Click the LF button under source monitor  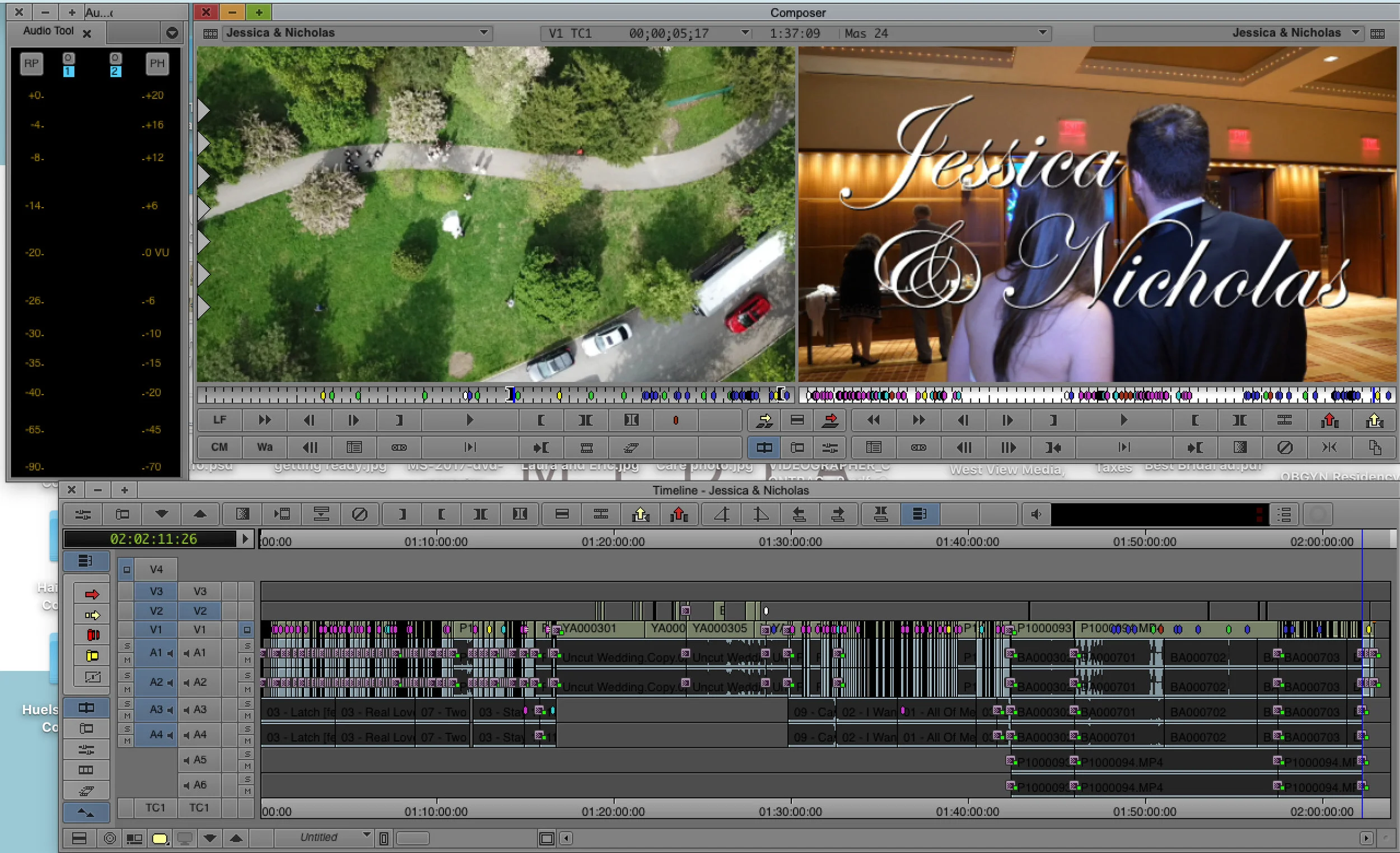pyautogui.click(x=220, y=420)
